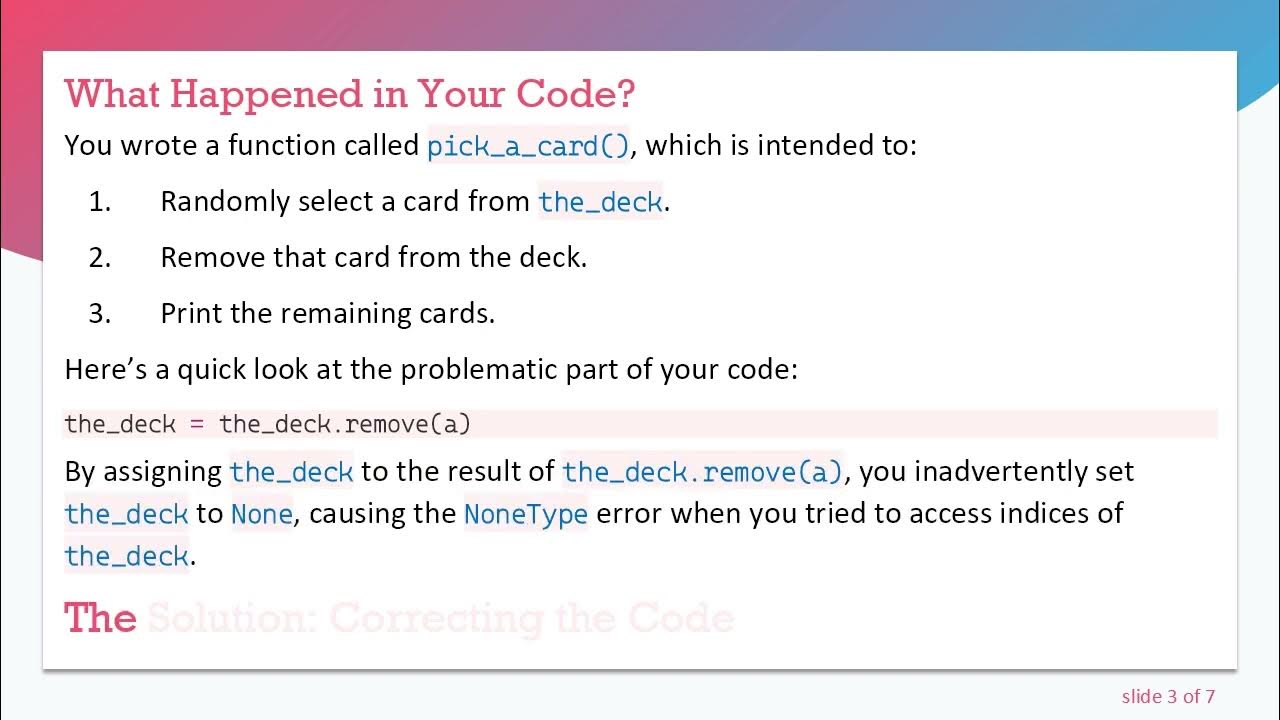Screen dimensions: 1280x720
Task: Click the "NoneType" code word
Action: [x=525, y=514]
